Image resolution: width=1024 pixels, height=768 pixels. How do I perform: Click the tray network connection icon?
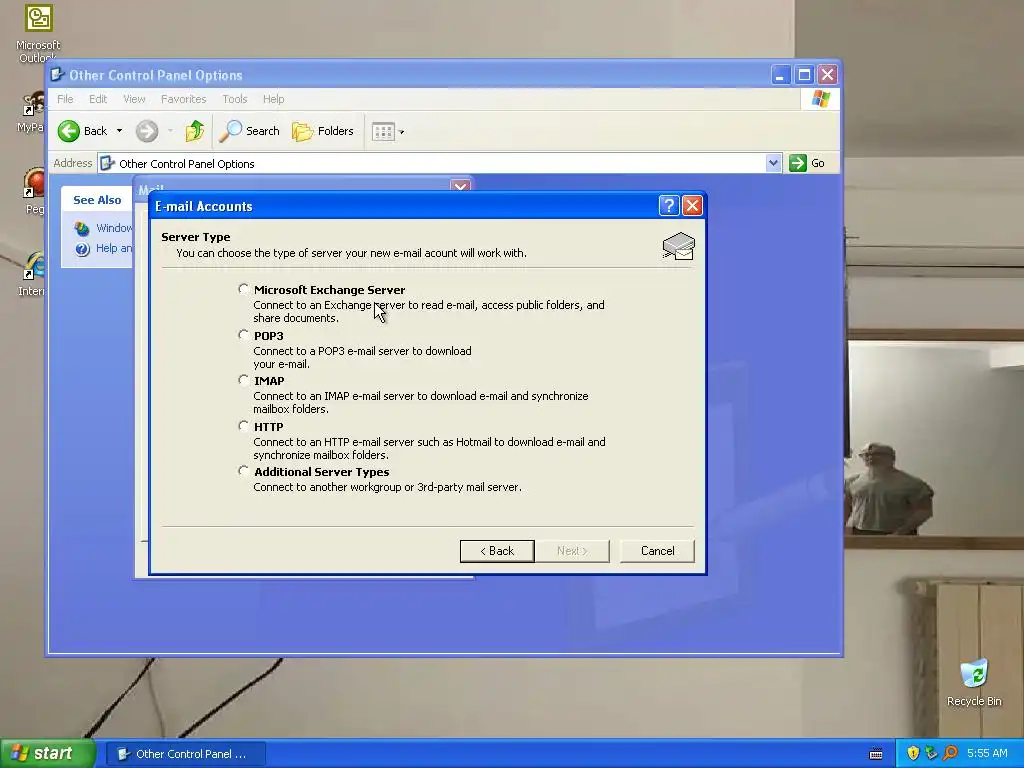click(931, 753)
